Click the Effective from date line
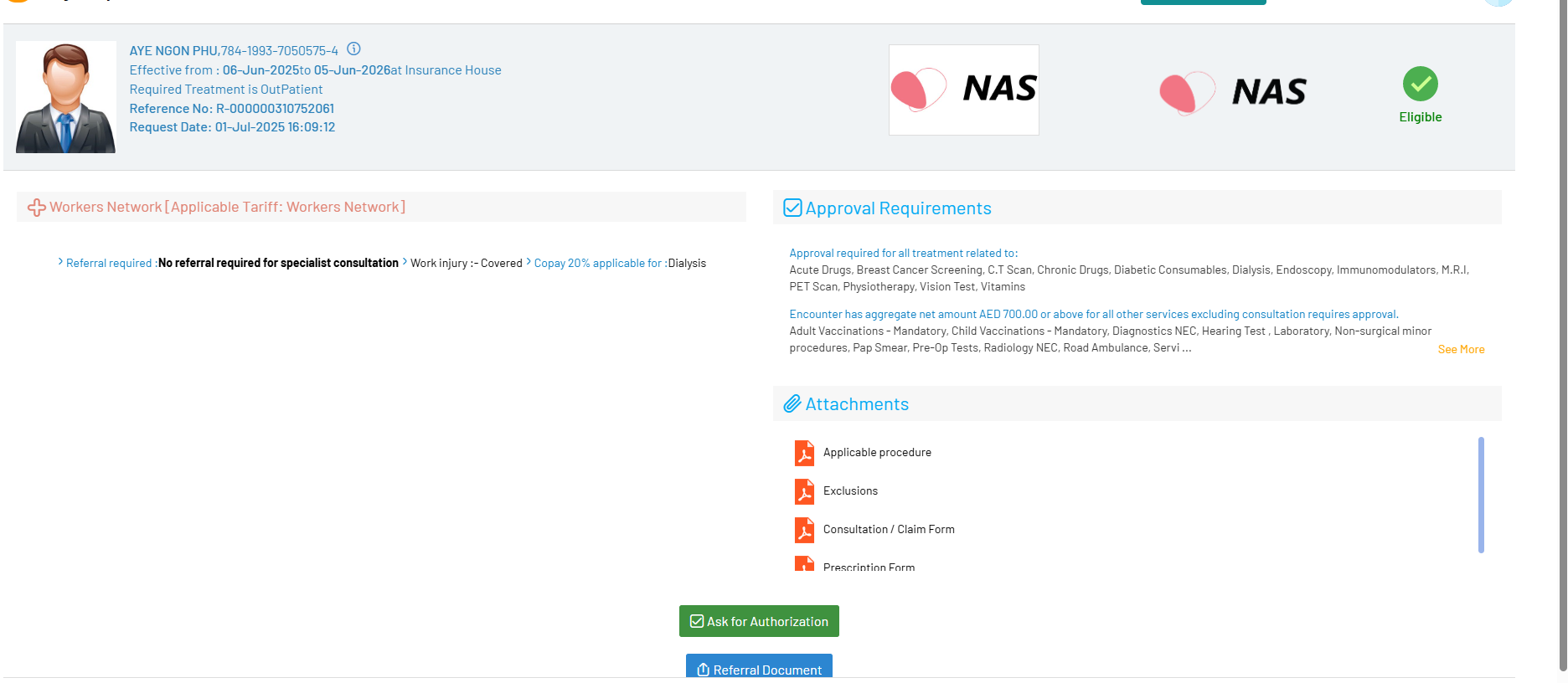The height and width of the screenshot is (683, 1568). [x=315, y=70]
